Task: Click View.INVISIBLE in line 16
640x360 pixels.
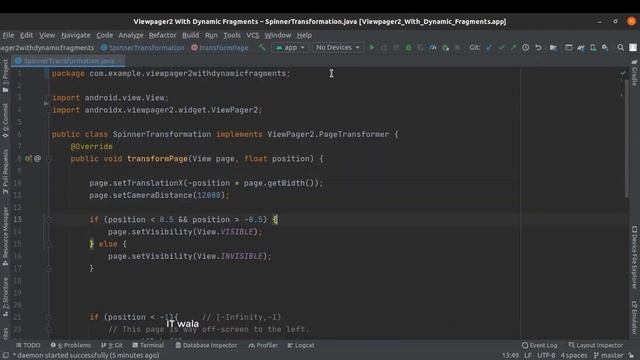Action: tap(230, 256)
